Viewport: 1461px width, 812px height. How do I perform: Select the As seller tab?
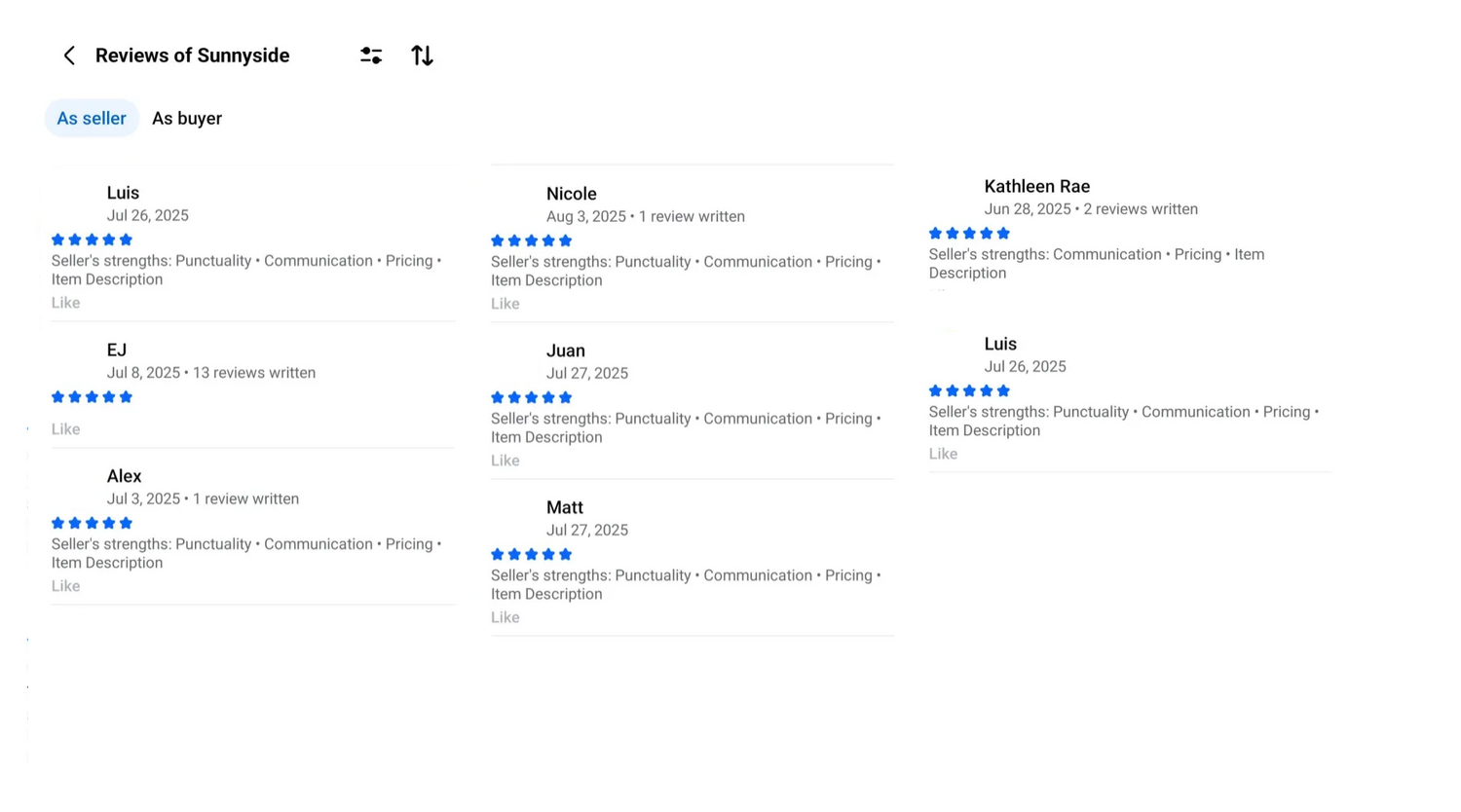[x=92, y=119]
